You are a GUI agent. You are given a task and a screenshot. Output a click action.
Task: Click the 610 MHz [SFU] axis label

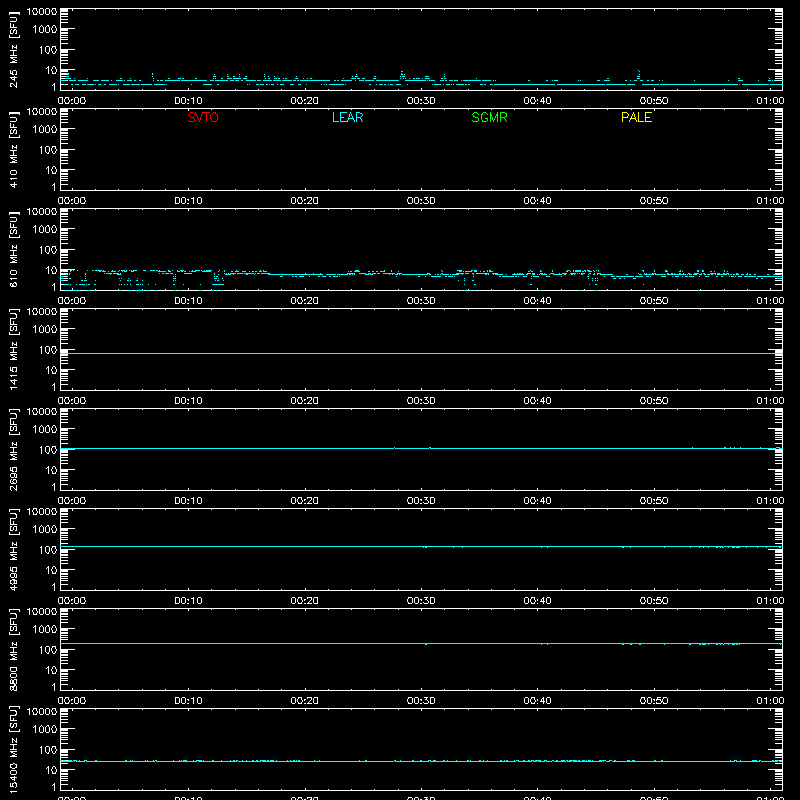coord(13,250)
